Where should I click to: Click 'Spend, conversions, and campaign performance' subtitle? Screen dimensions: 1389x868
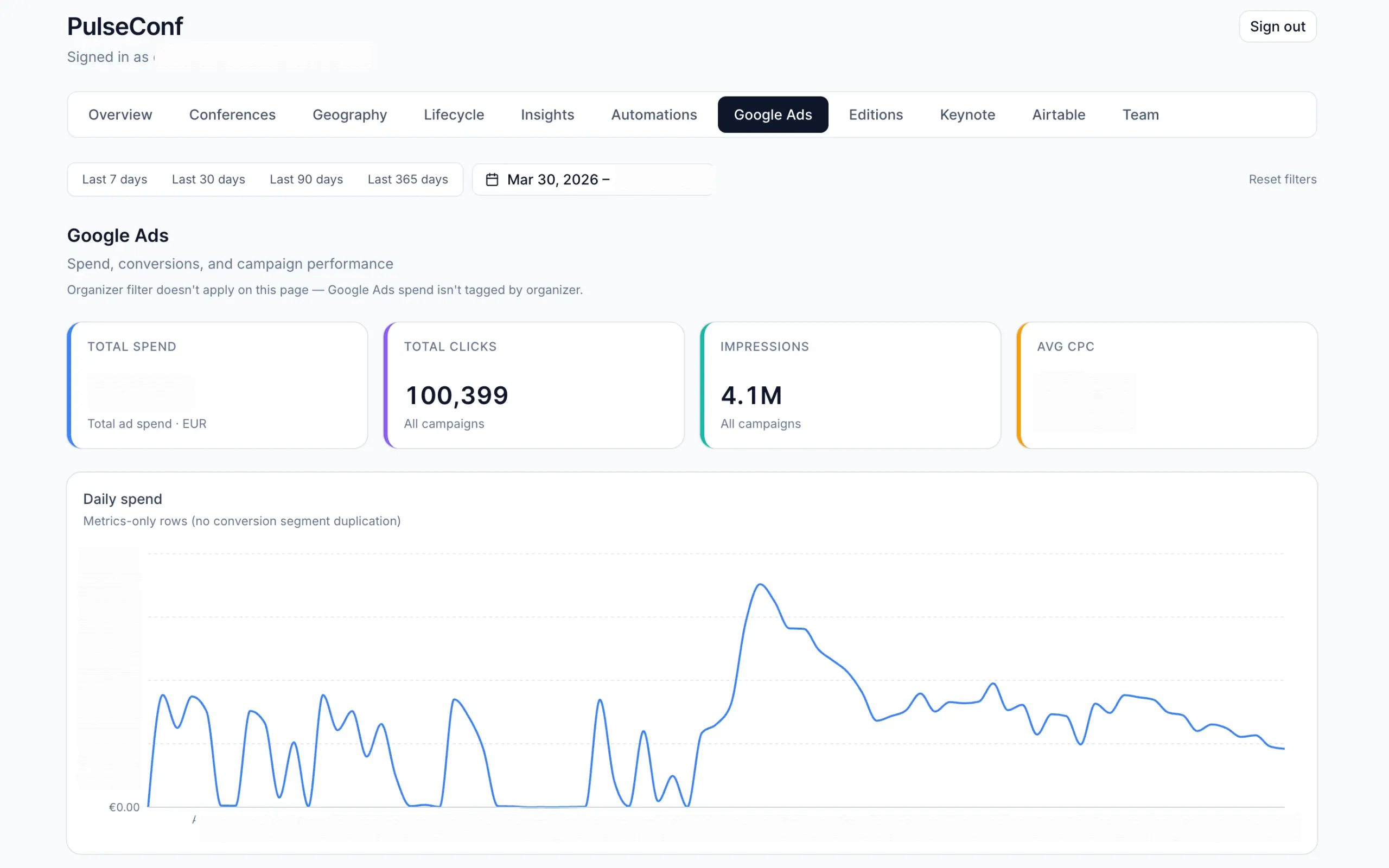point(230,264)
